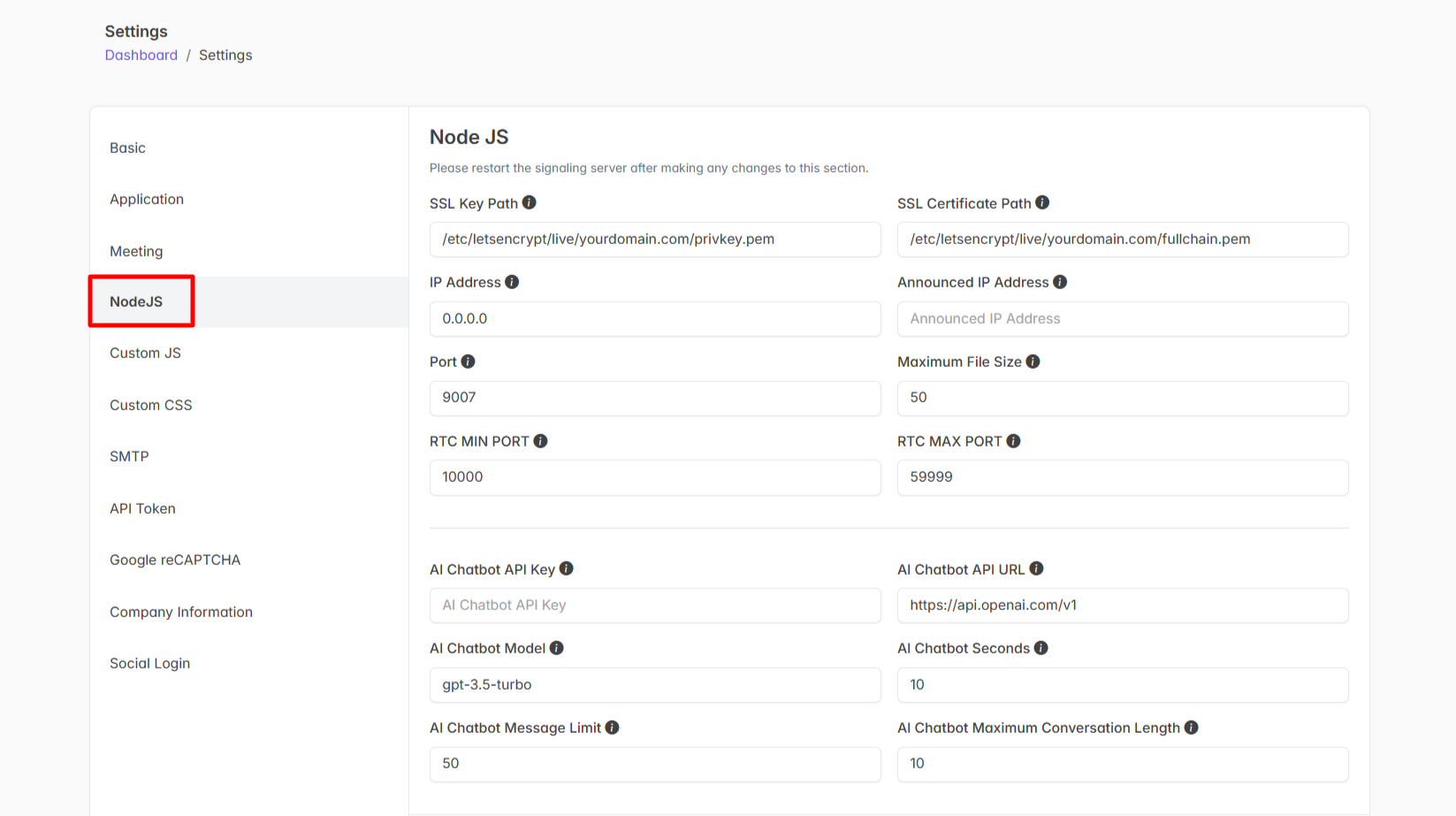Click the RTC MIN PORT info icon
Viewport: 1456px width, 816px height.
[x=540, y=441]
